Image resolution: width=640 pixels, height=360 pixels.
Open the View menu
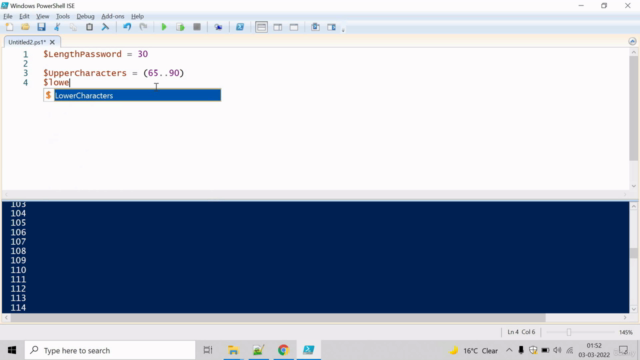[42, 16]
